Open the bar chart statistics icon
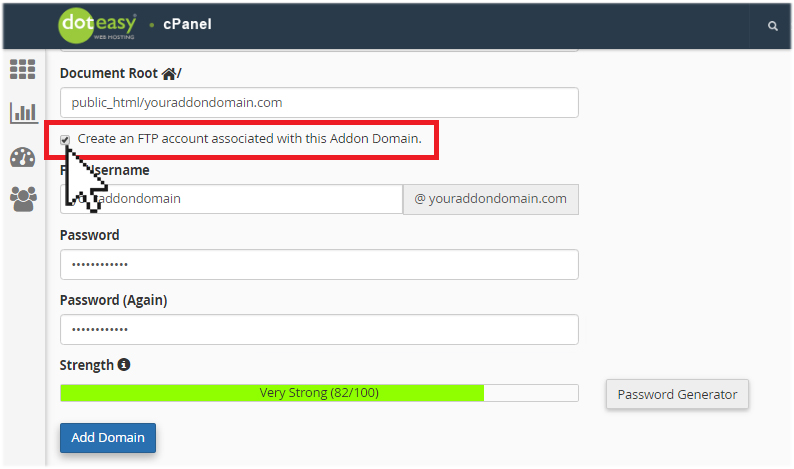The height and width of the screenshot is (469, 794). click(23, 112)
